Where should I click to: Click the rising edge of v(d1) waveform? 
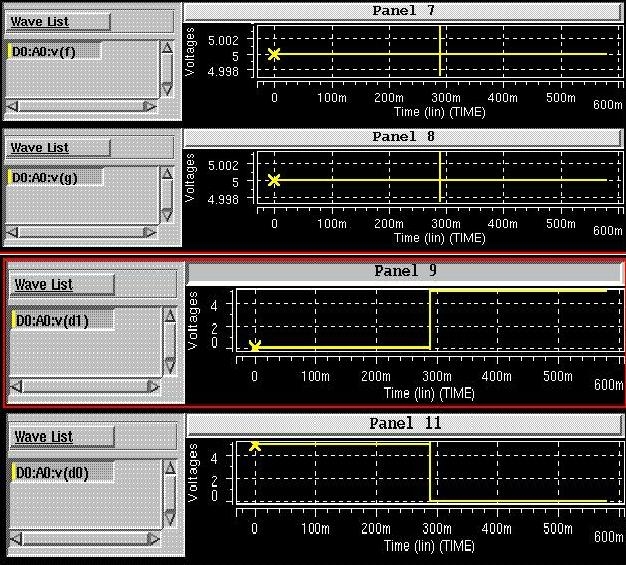click(x=430, y=319)
